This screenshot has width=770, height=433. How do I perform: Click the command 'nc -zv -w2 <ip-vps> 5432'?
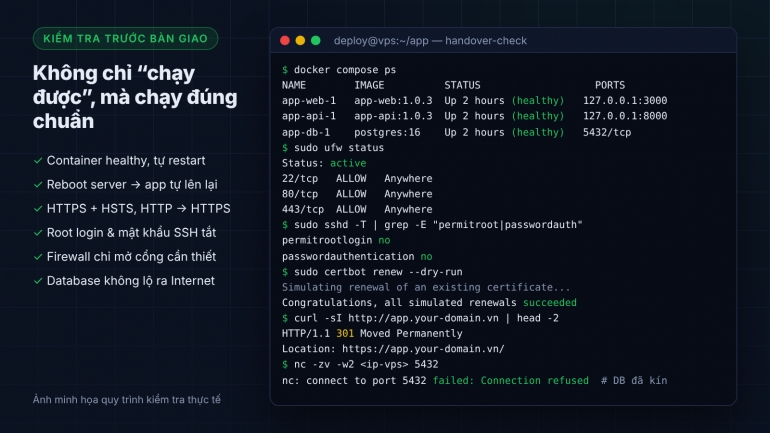click(366, 365)
